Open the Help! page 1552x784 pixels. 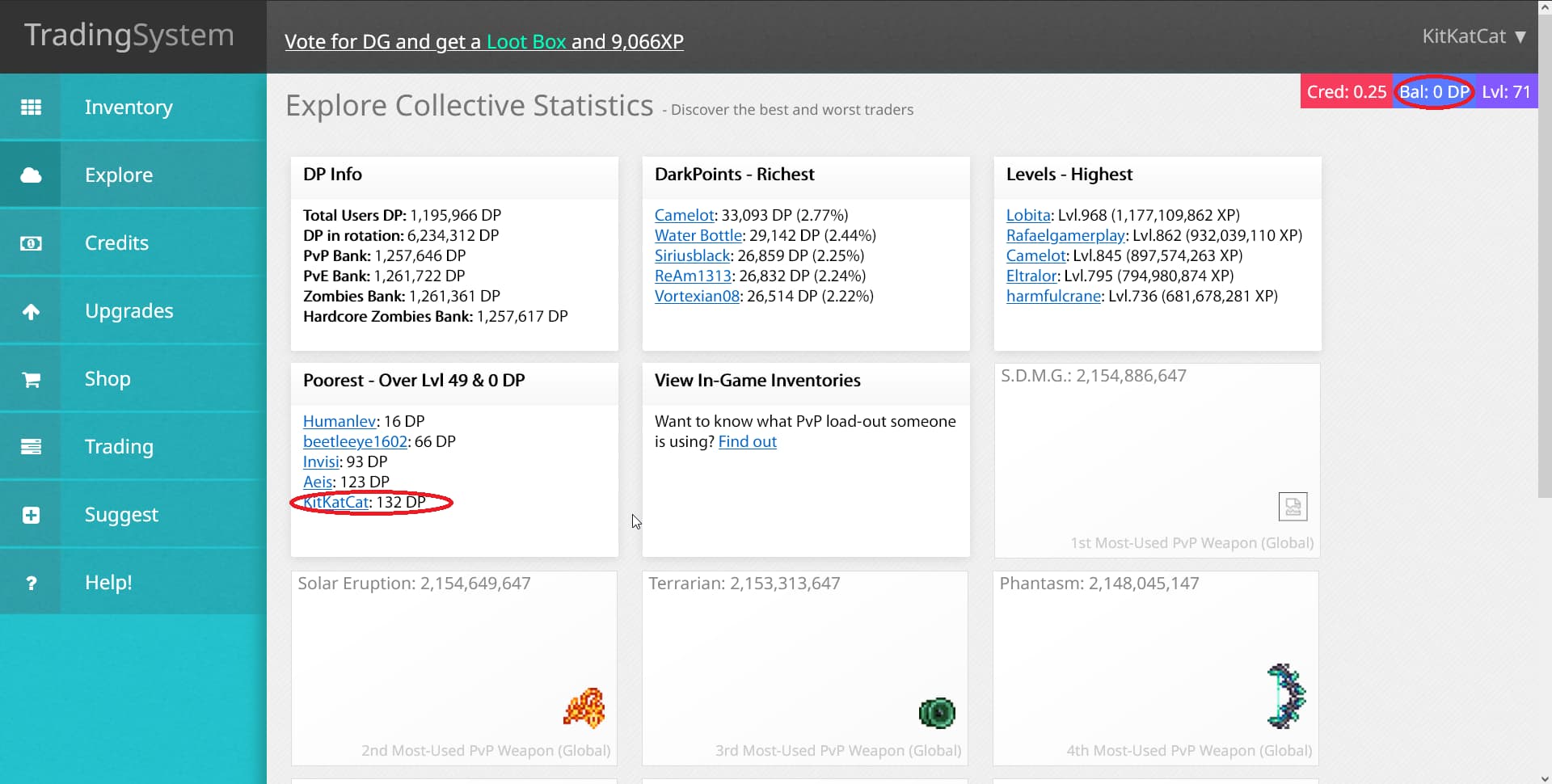point(133,583)
